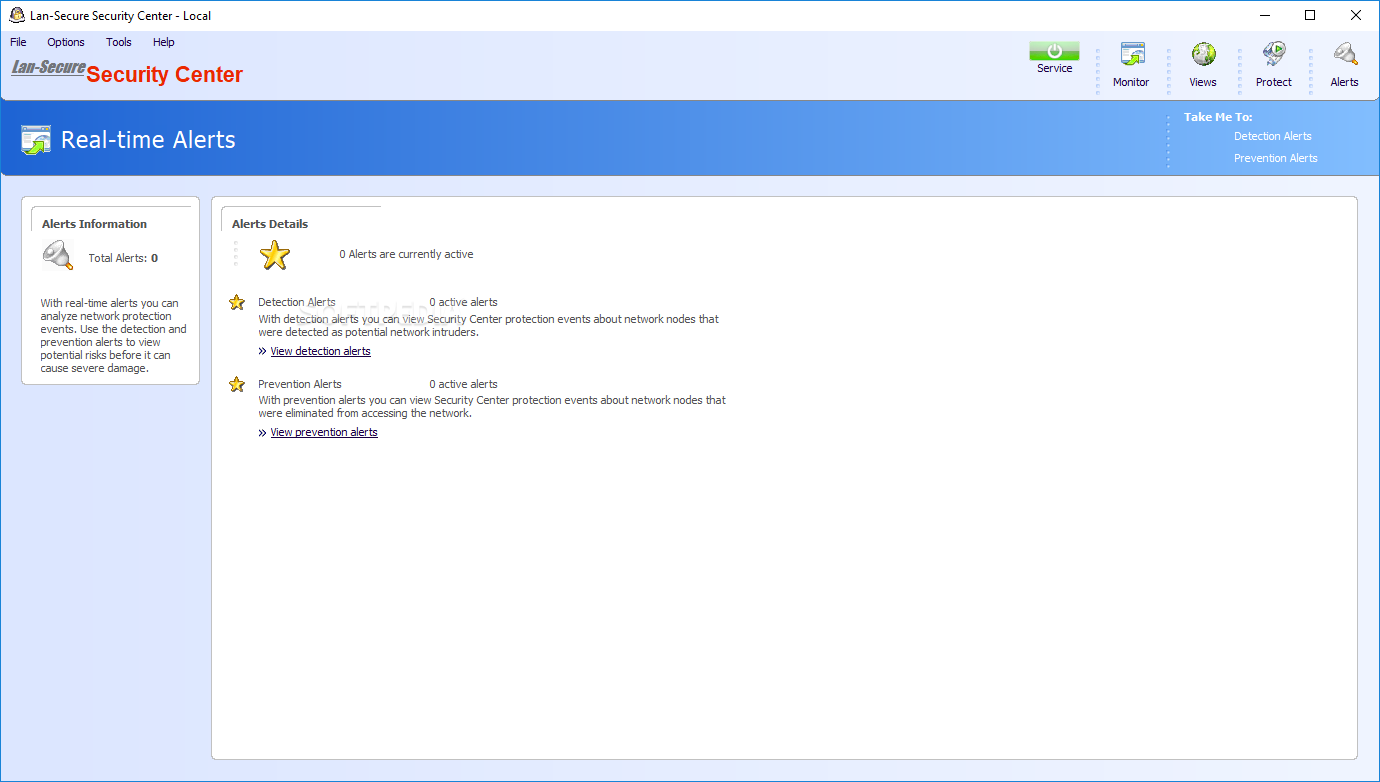This screenshot has width=1380, height=782.
Task: Click the star icon beside Detection Alerts
Action: pos(237,302)
